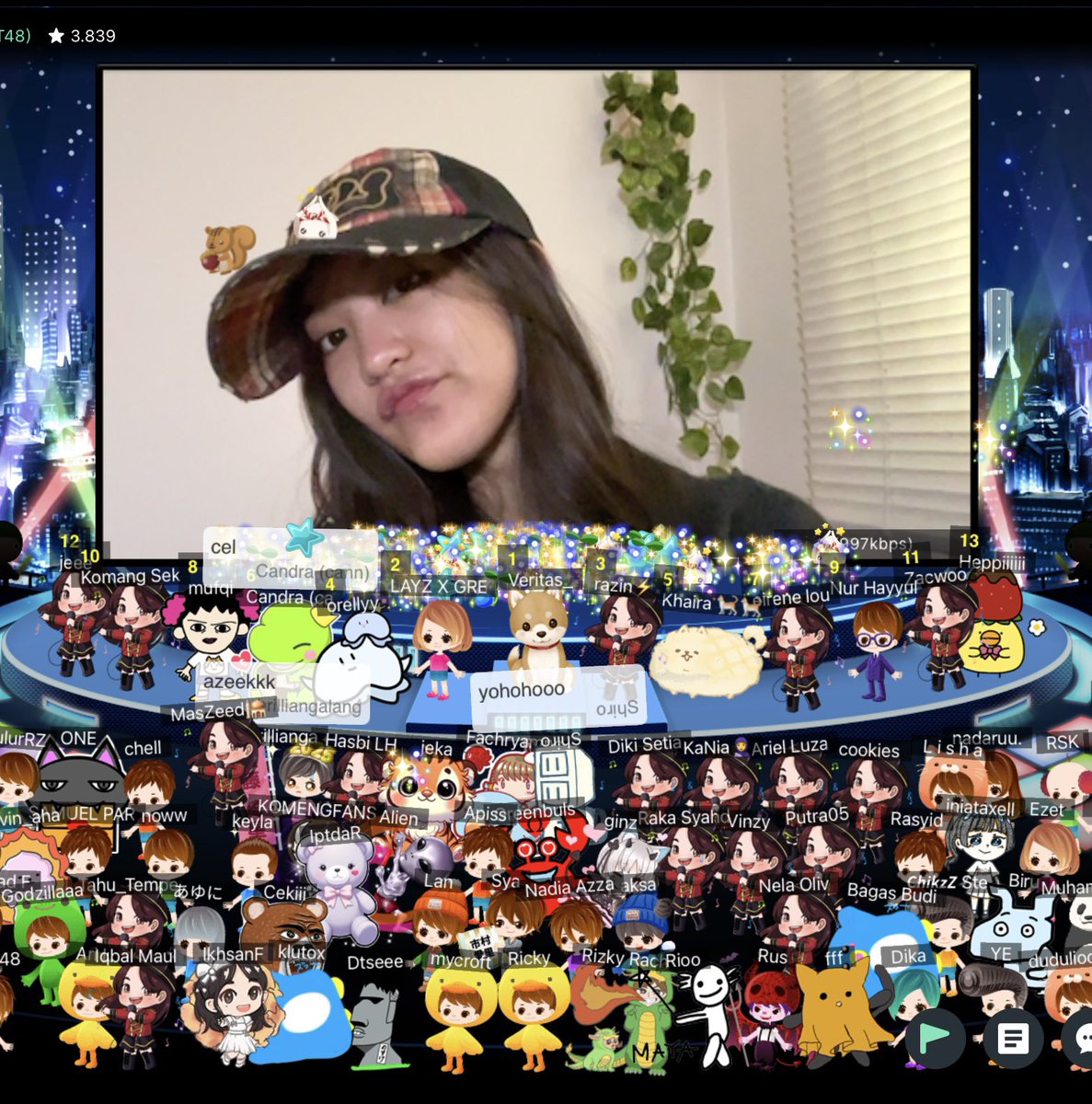Image resolution: width=1092 pixels, height=1104 pixels.
Task: Select Nur Hayyu purple-suit glasses avatar
Action: 877,650
